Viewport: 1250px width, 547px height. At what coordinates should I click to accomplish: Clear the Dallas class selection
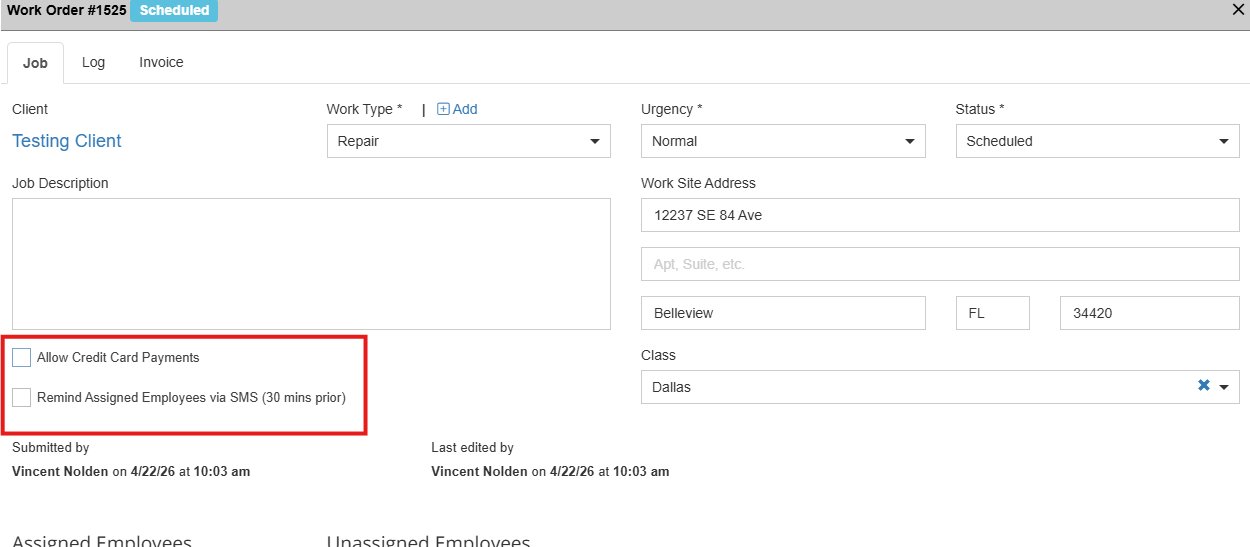click(x=1204, y=386)
